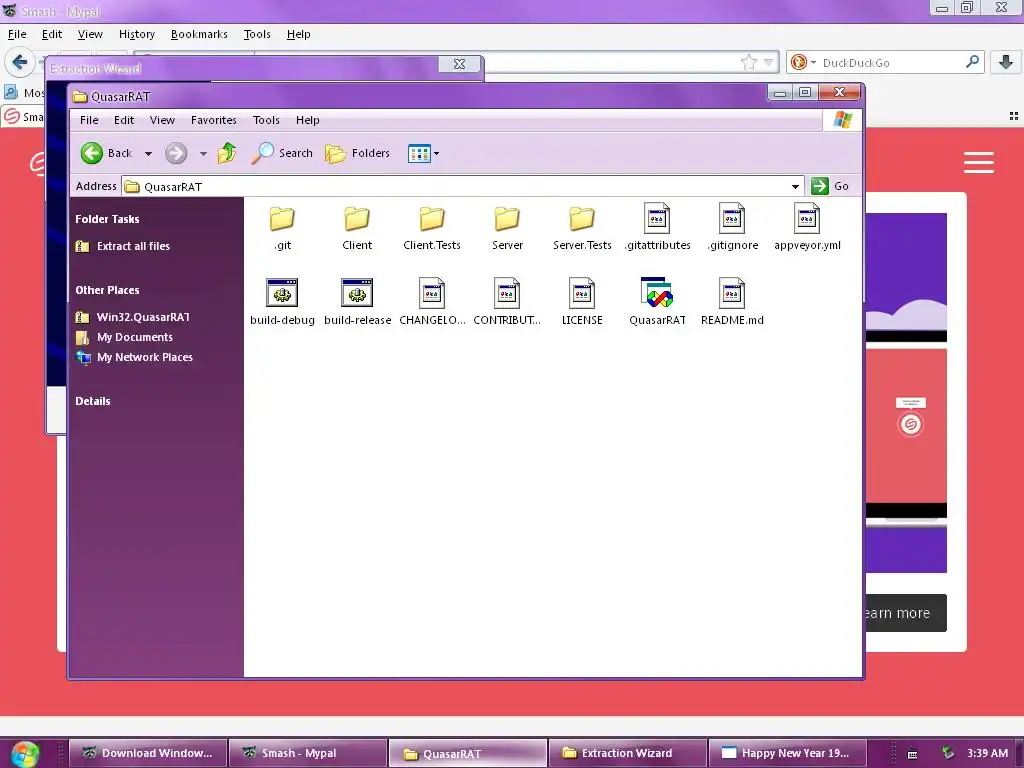1024x768 pixels.
Task: Open the Favorites menu
Action: click(x=214, y=120)
